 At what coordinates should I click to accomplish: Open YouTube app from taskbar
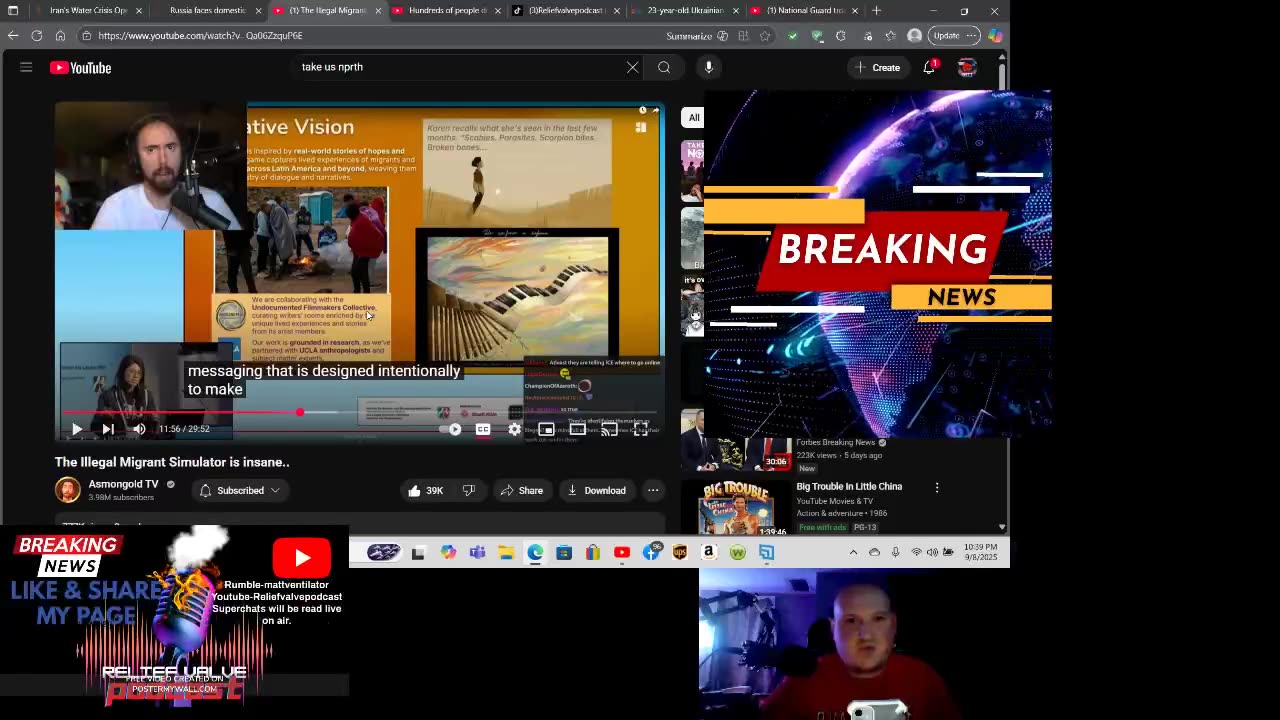pyautogui.click(x=622, y=552)
